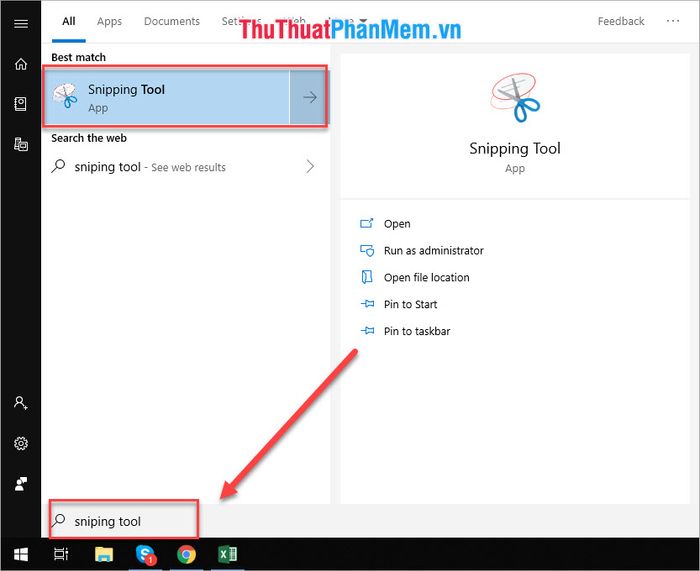700x571 pixels.
Task: Select Open for Snipping Tool
Action: coord(397,224)
